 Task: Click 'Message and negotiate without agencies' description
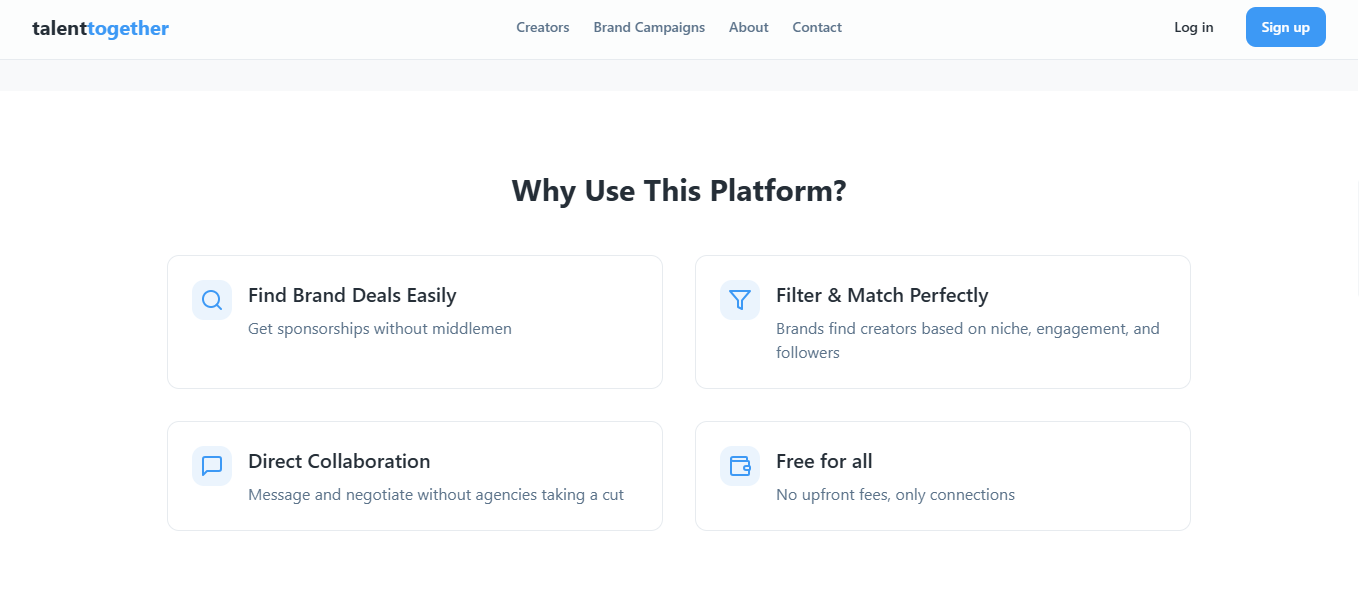coord(436,495)
